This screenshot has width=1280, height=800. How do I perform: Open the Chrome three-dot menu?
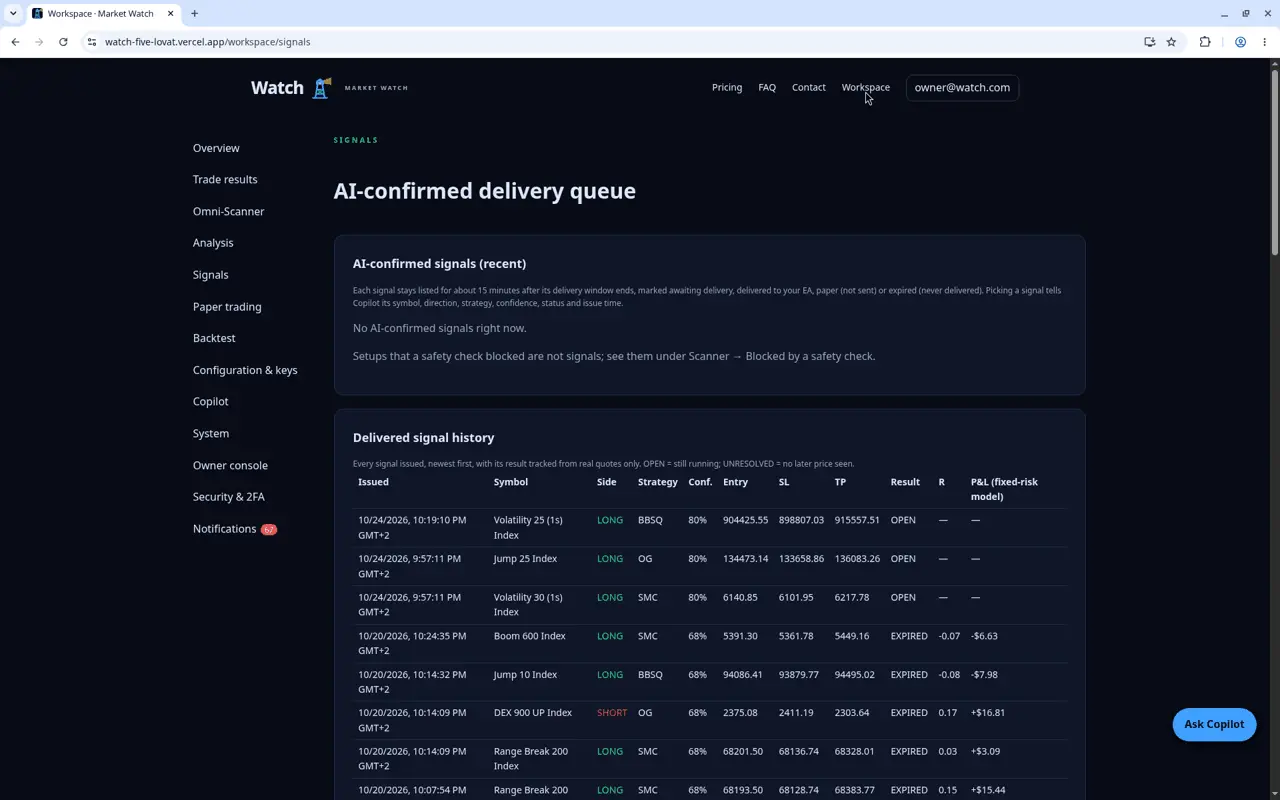coord(1265,42)
